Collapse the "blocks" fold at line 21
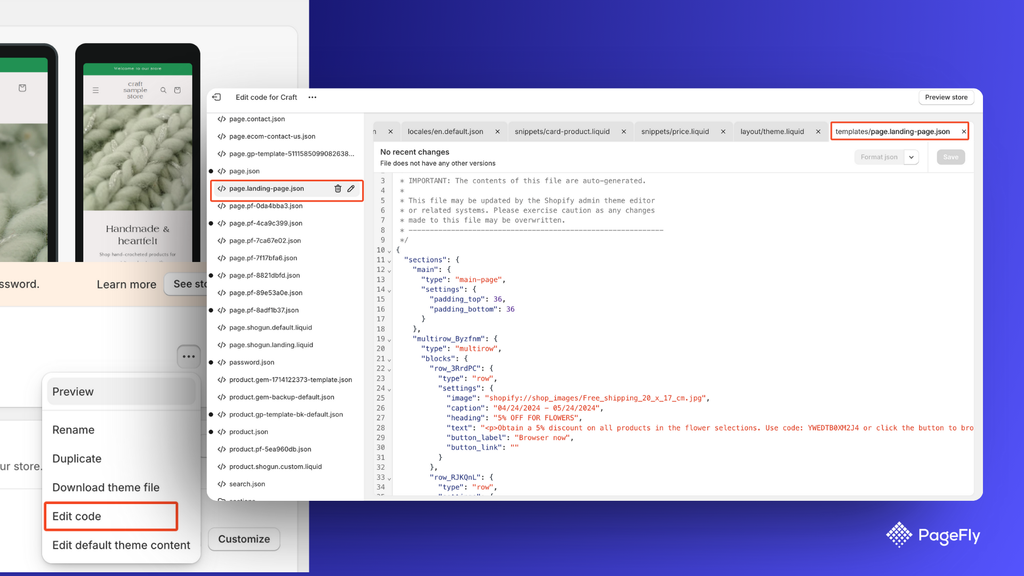The image size is (1024, 576). (390, 359)
